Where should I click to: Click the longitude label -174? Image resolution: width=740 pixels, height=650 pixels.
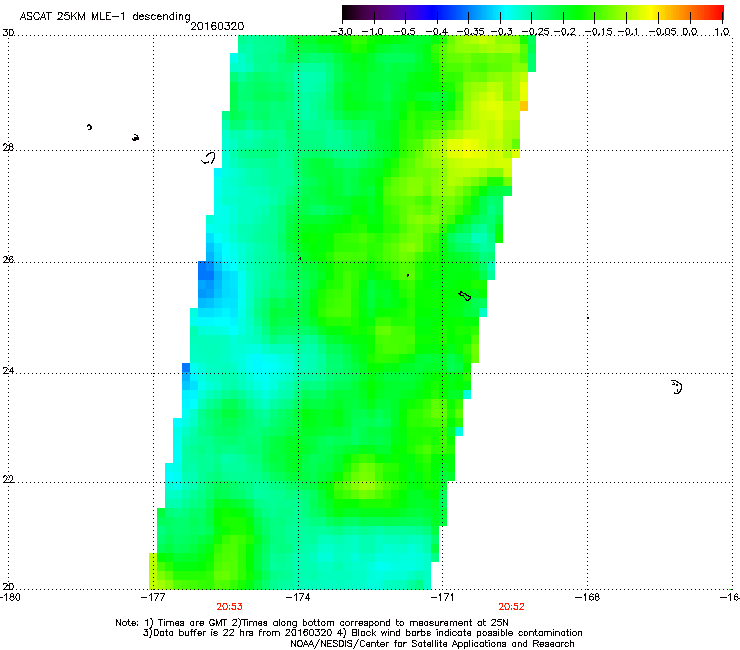298,597
